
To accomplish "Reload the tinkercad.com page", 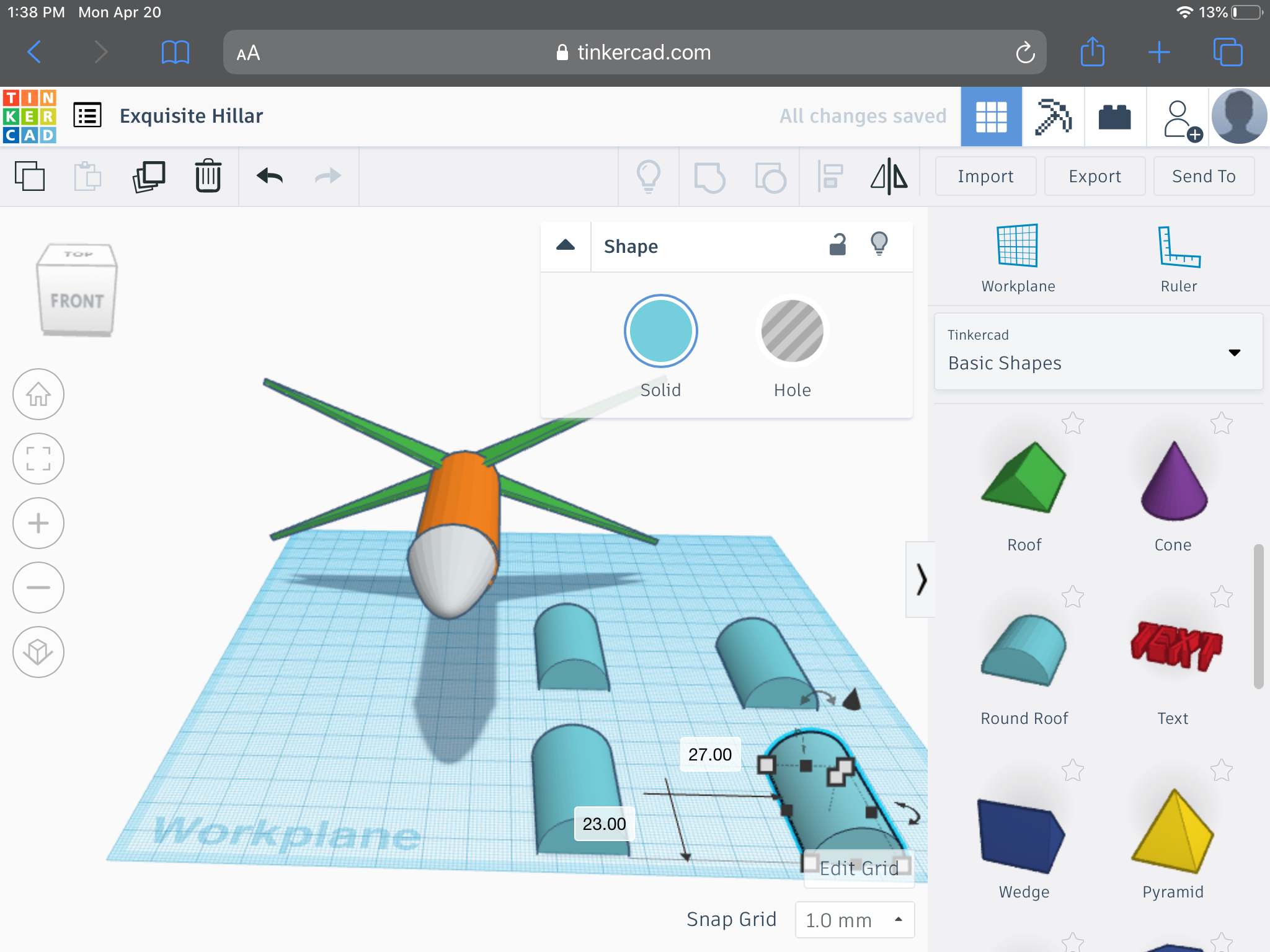I will pos(1025,53).
